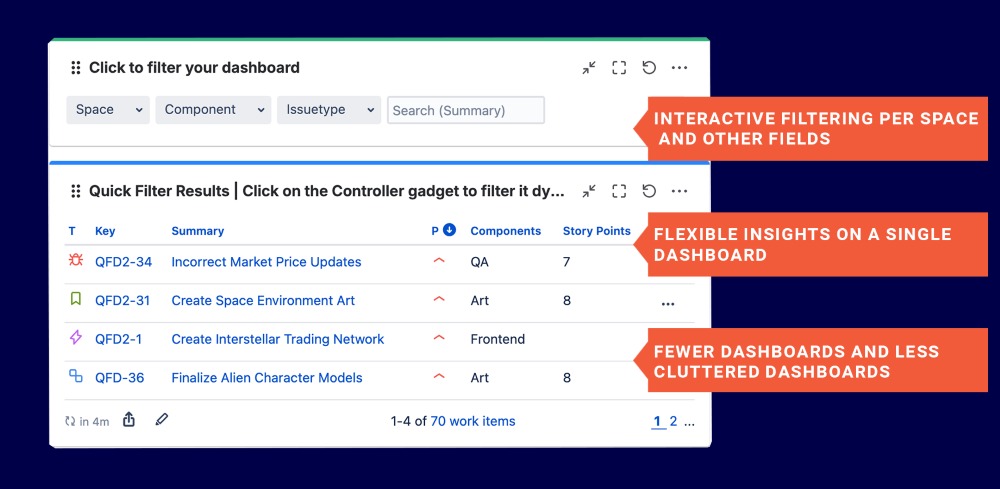Click the 'Click to filter your dashboard' title
1000x489 pixels.
(195, 68)
